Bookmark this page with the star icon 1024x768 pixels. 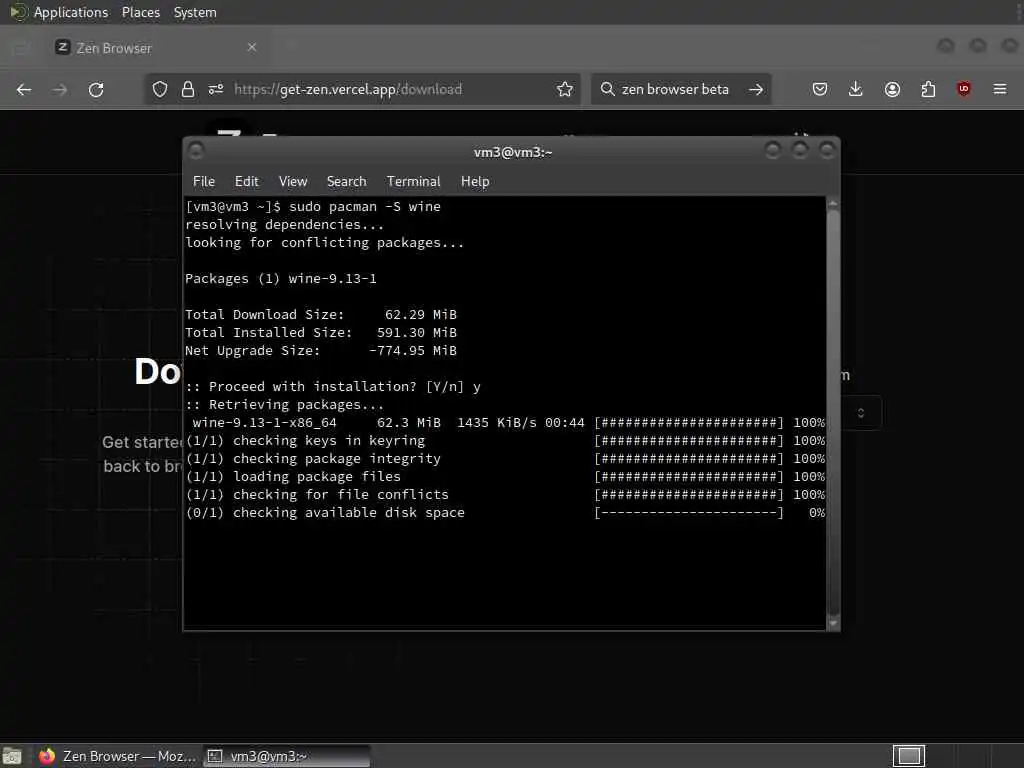pos(565,89)
